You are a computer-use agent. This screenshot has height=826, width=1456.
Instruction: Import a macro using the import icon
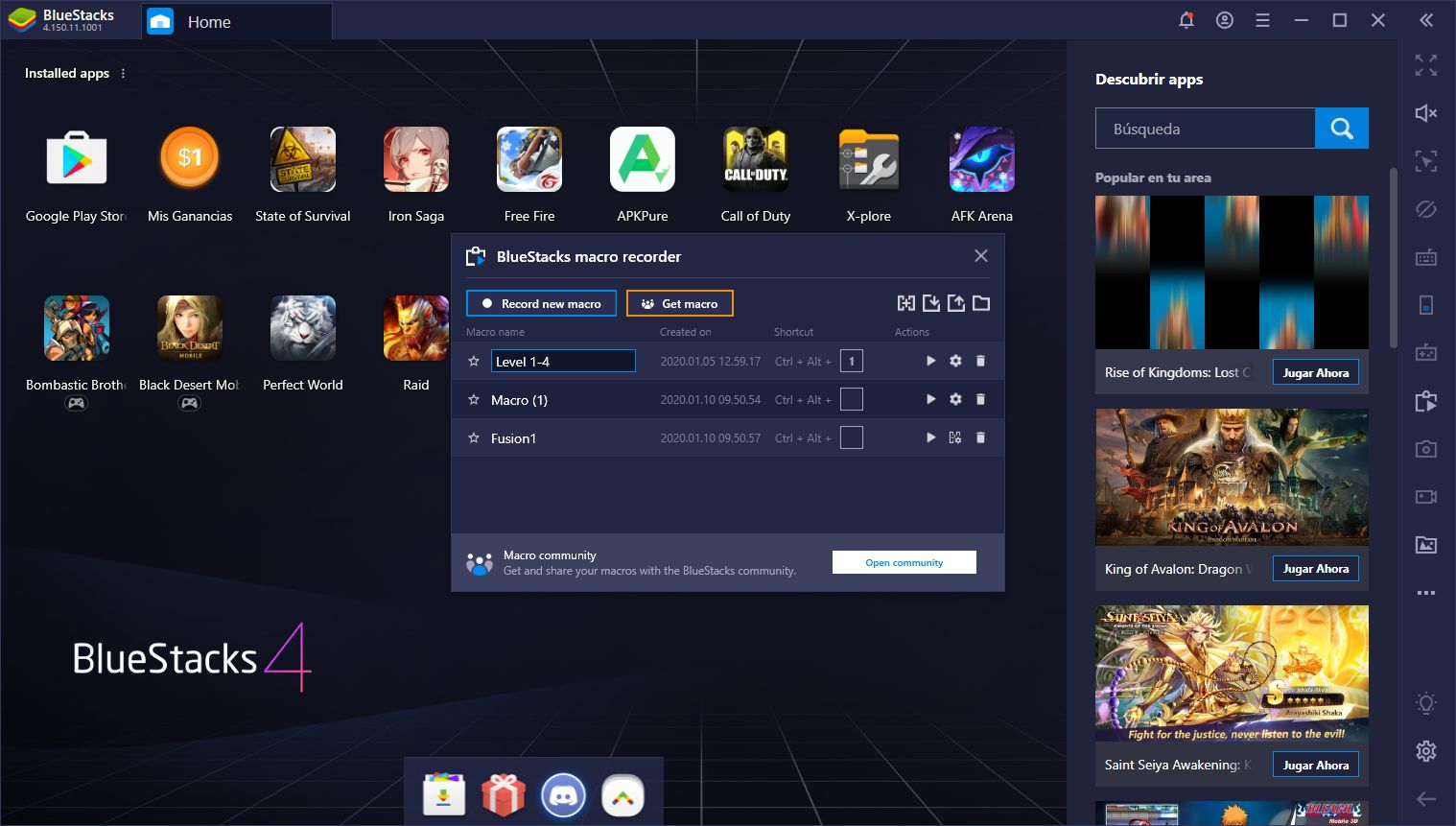tap(930, 302)
